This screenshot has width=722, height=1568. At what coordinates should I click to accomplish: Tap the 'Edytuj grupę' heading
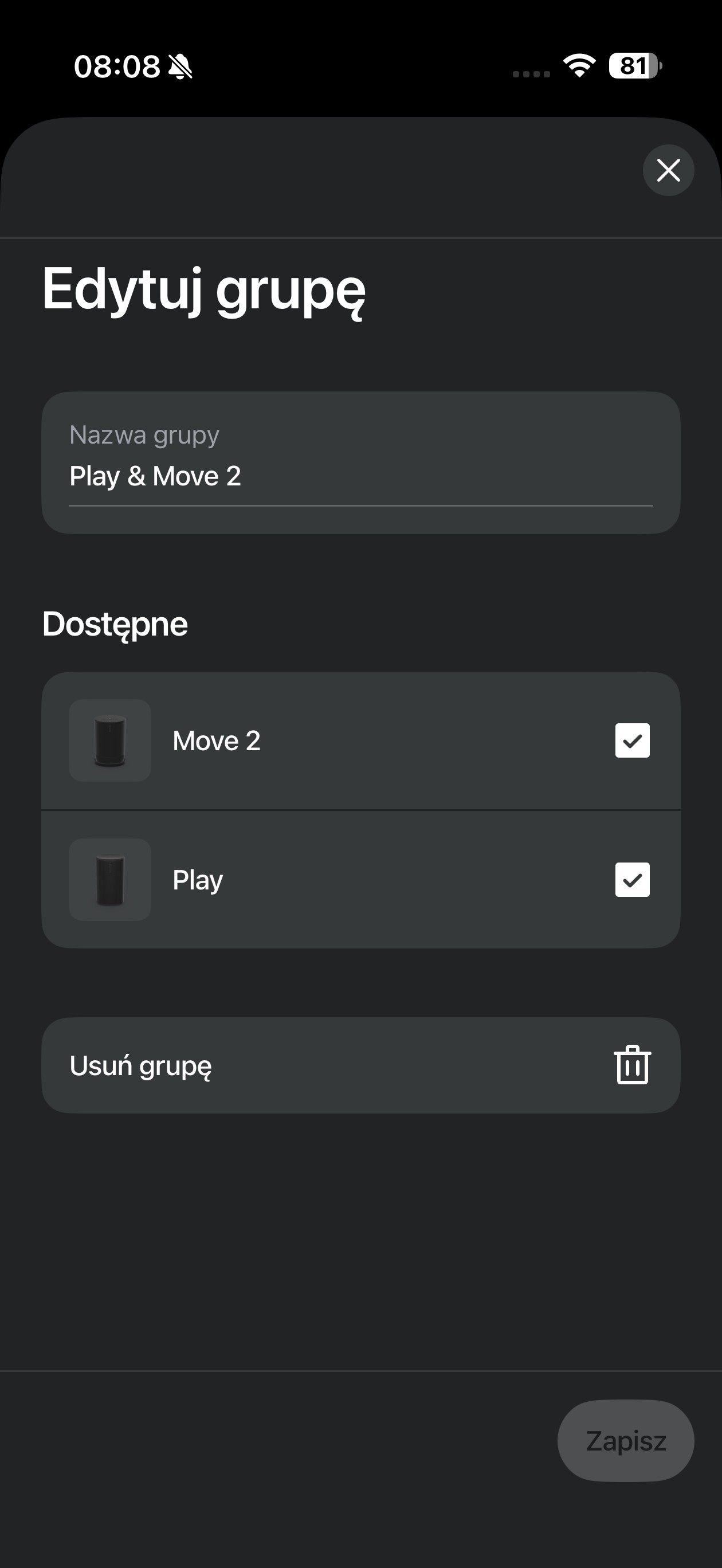pyautogui.click(x=204, y=290)
